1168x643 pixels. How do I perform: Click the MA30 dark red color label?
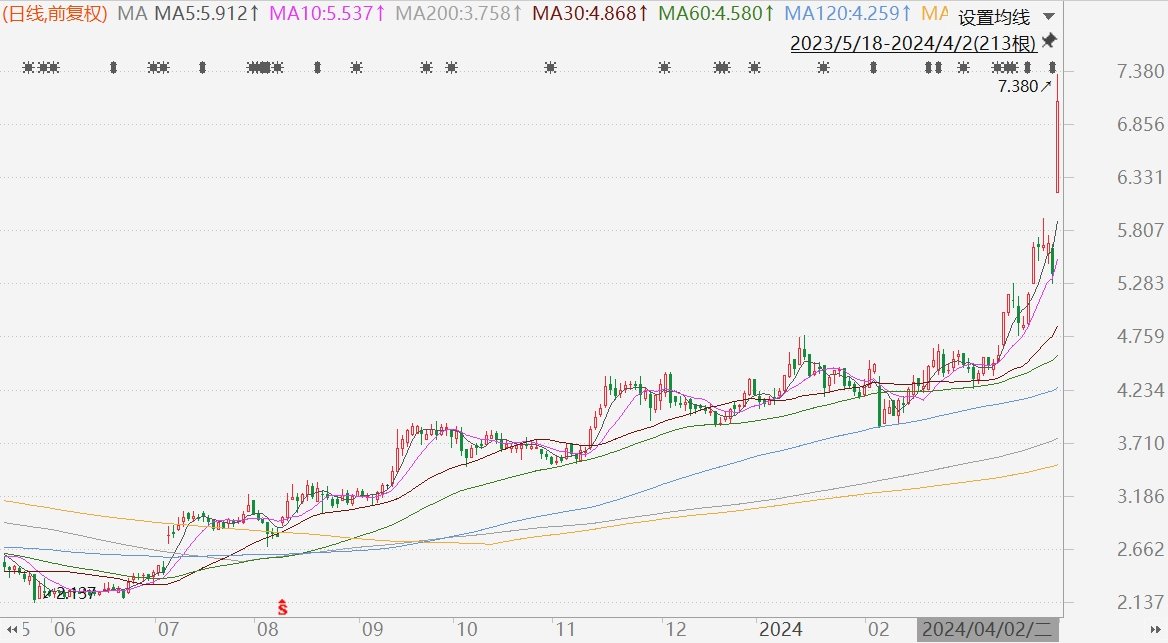click(590, 14)
